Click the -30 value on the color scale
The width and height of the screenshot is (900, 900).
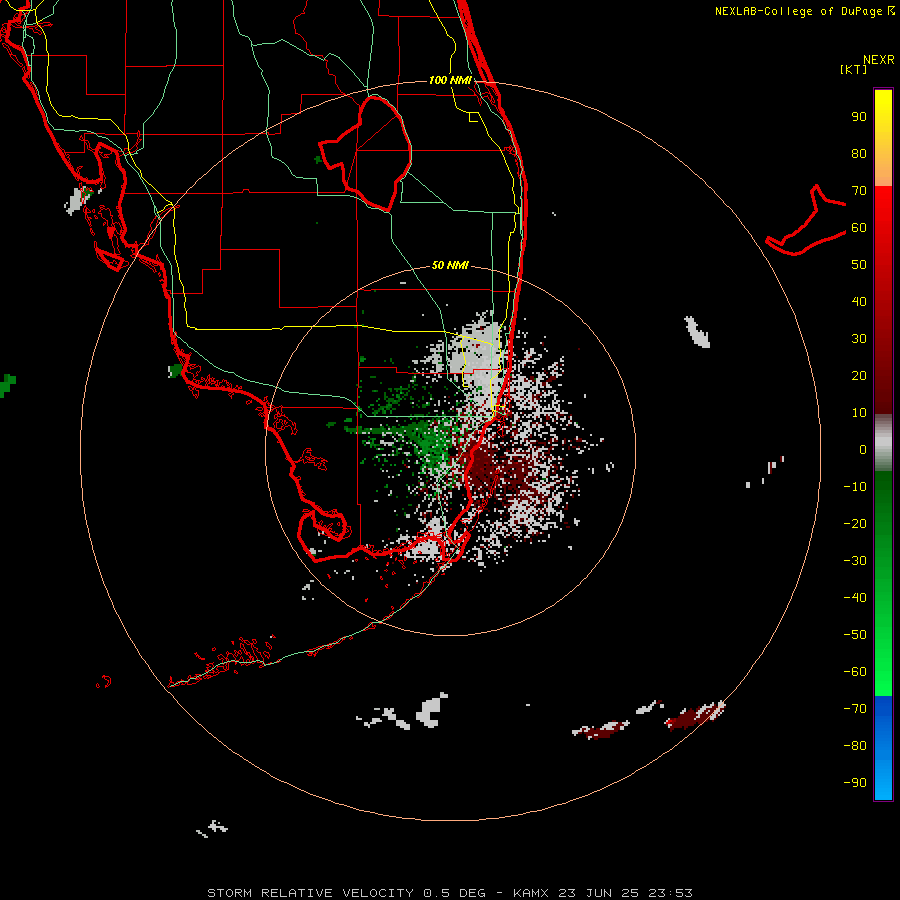pyautogui.click(x=855, y=561)
